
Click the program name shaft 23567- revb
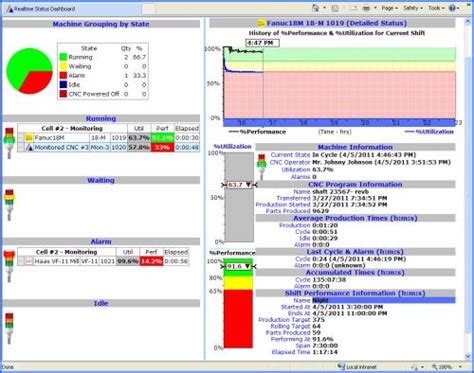pos(340,192)
